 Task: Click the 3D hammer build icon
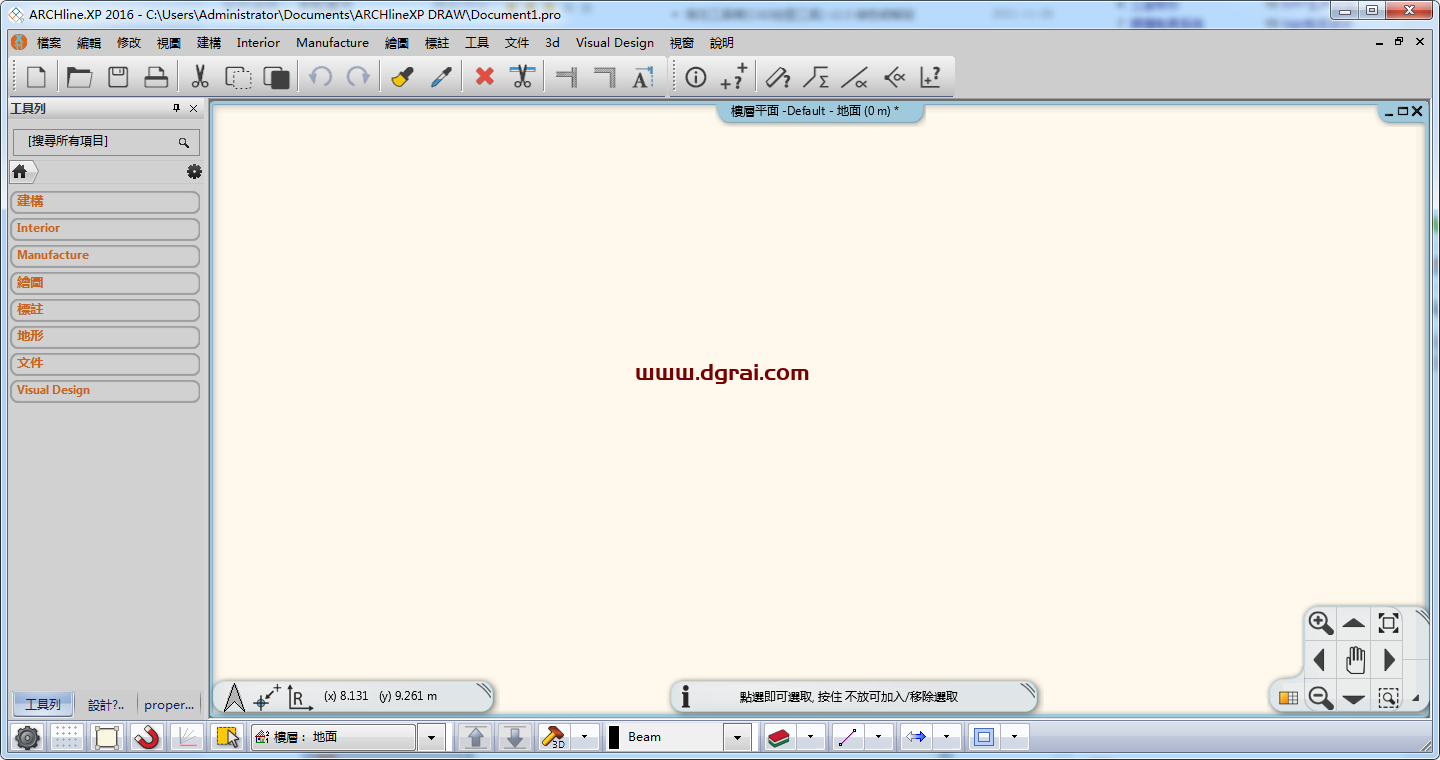tap(553, 737)
